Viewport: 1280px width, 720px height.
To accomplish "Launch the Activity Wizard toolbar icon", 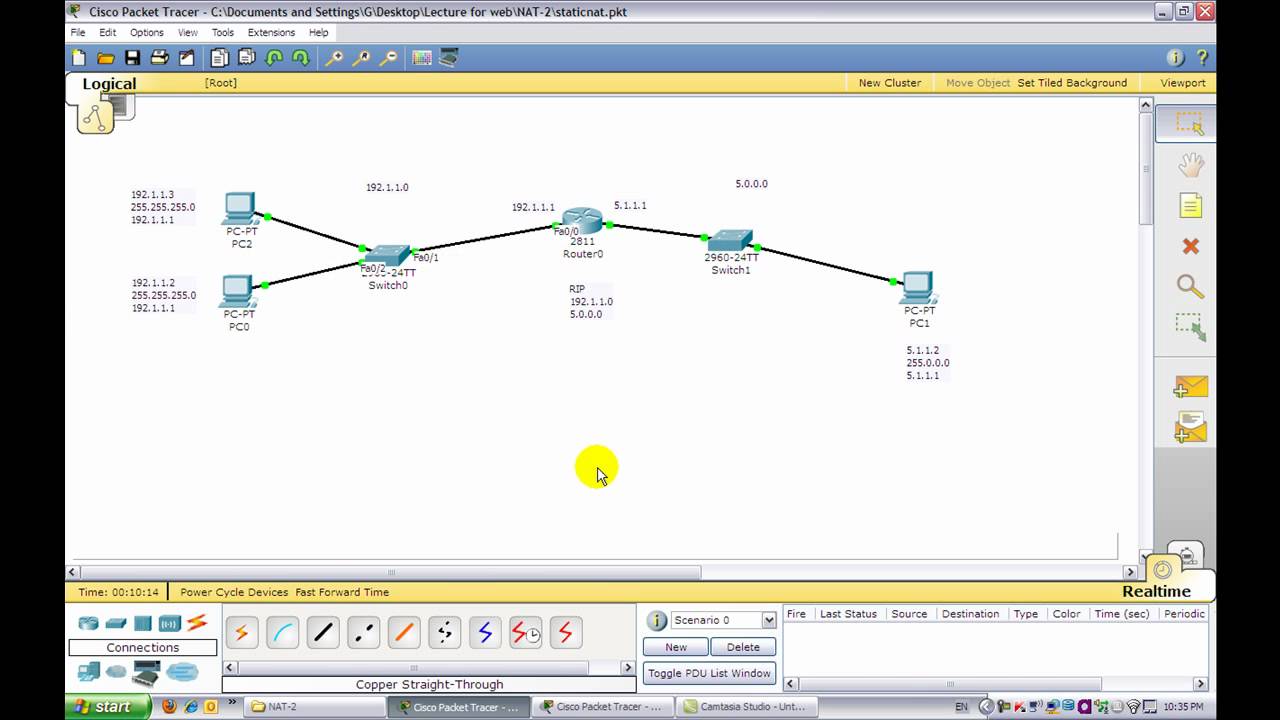I will [186, 58].
